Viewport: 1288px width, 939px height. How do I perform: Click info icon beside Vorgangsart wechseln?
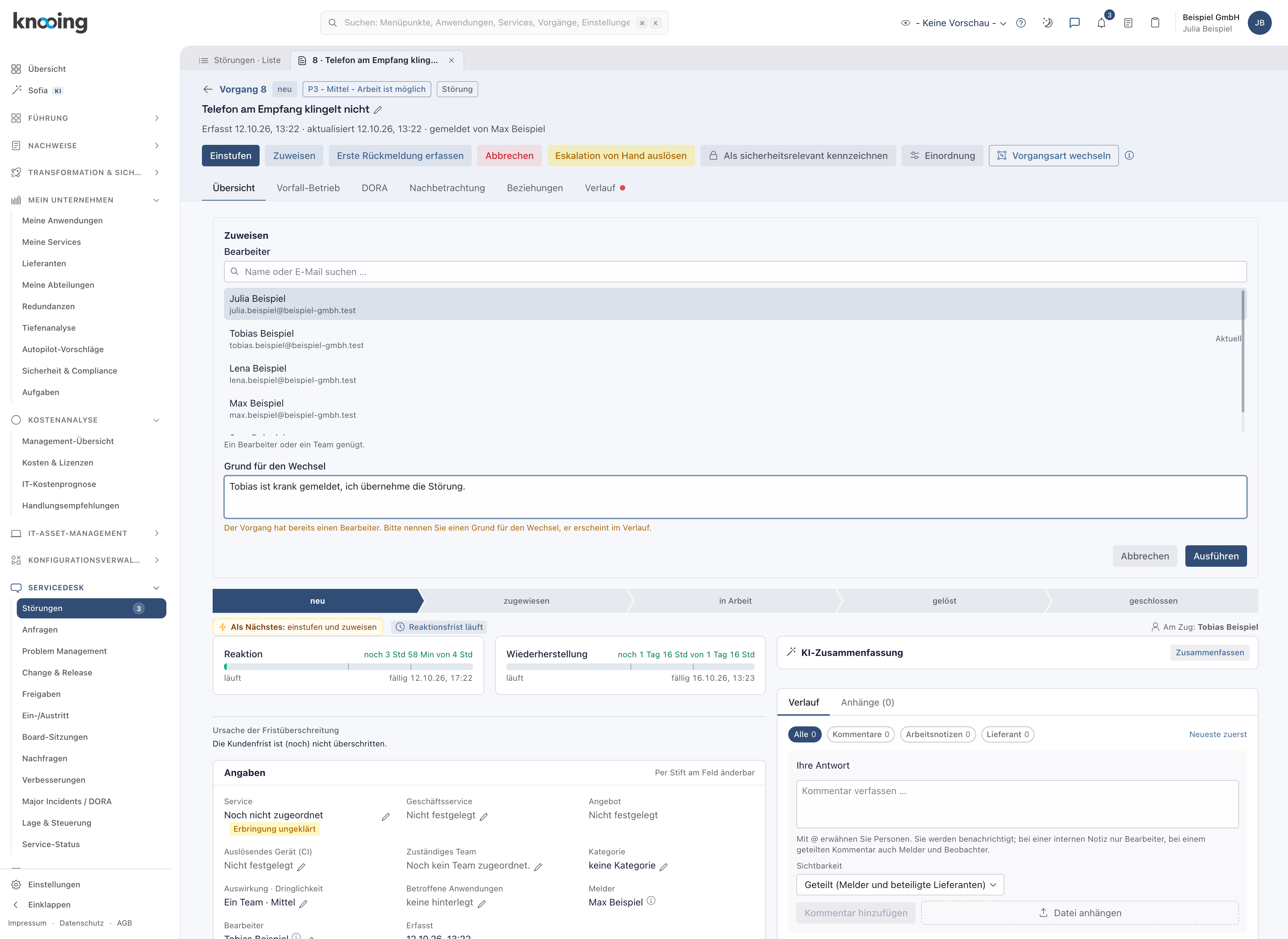(x=1129, y=155)
